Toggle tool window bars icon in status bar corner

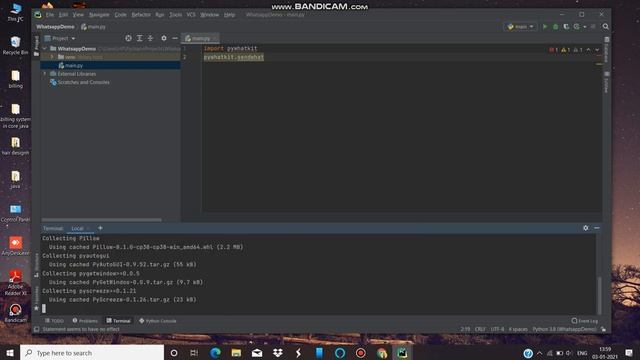[36, 329]
